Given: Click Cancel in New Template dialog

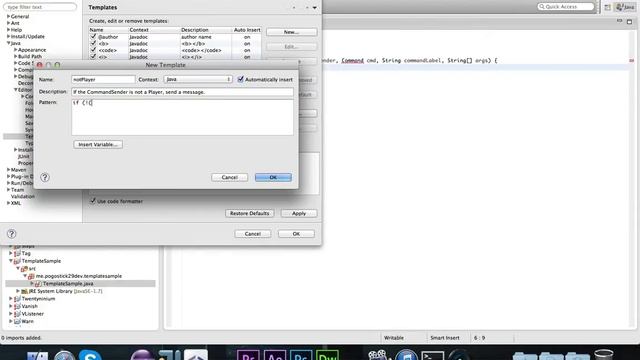Looking at the screenshot, I should pyautogui.click(x=229, y=177).
